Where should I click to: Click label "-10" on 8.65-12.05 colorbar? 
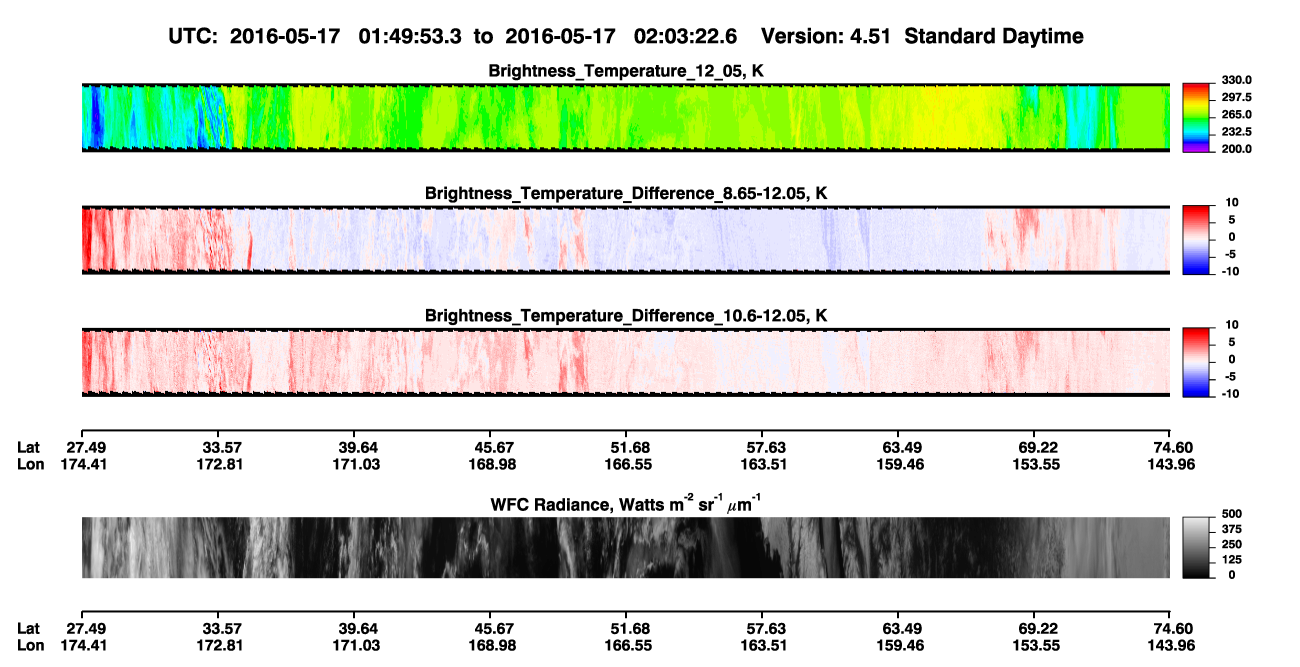1230,271
